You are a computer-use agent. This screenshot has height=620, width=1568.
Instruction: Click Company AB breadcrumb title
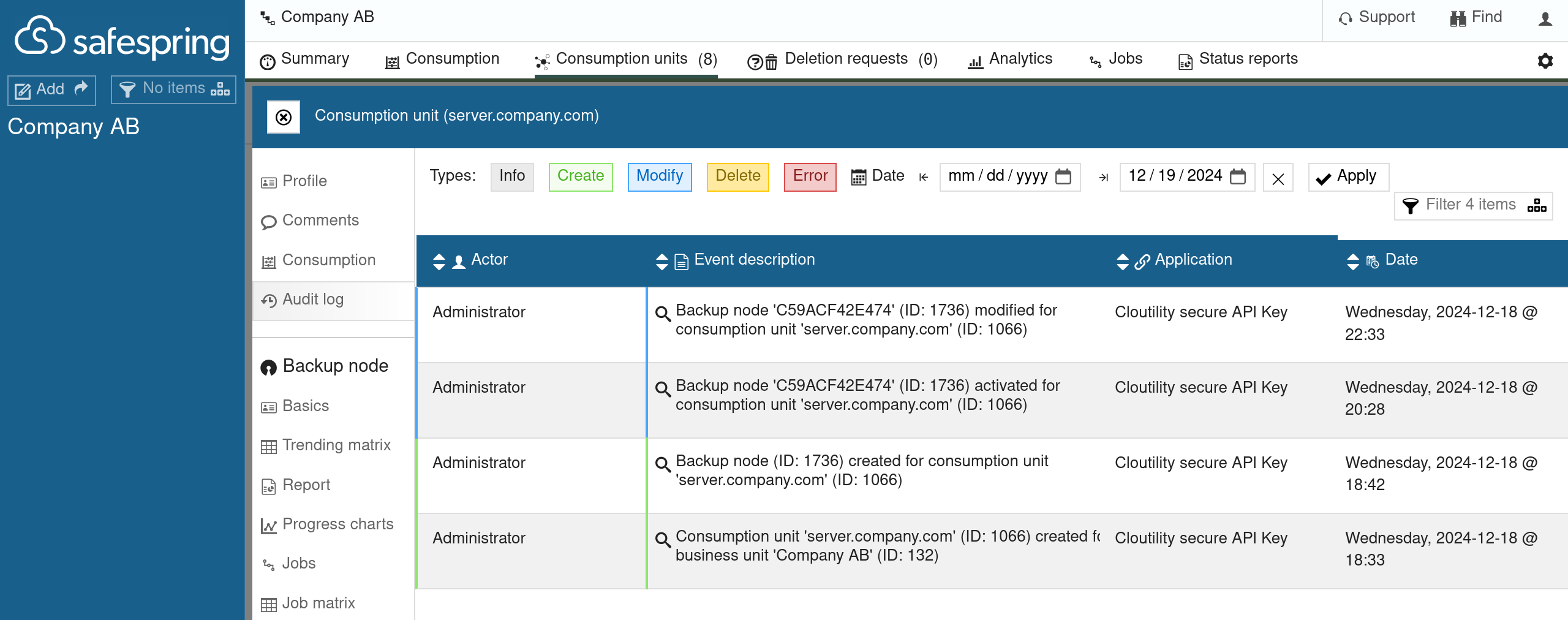327,17
